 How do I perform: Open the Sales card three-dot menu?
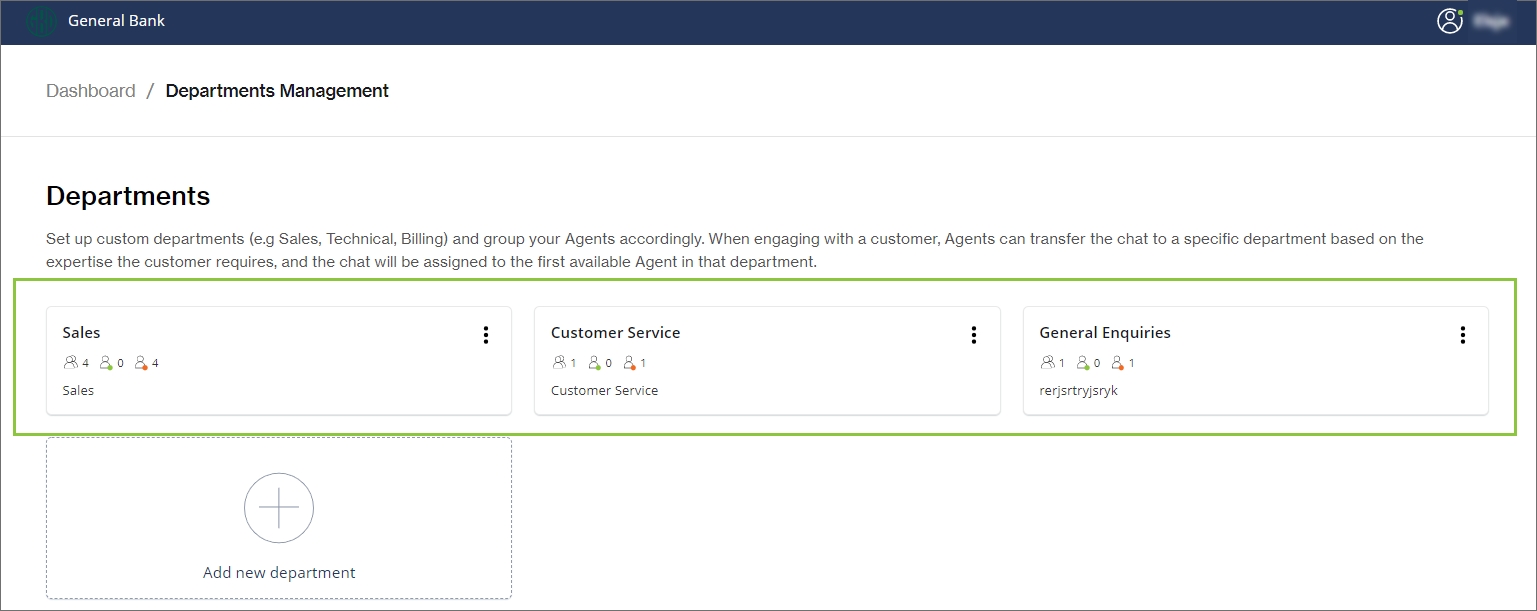coord(486,335)
